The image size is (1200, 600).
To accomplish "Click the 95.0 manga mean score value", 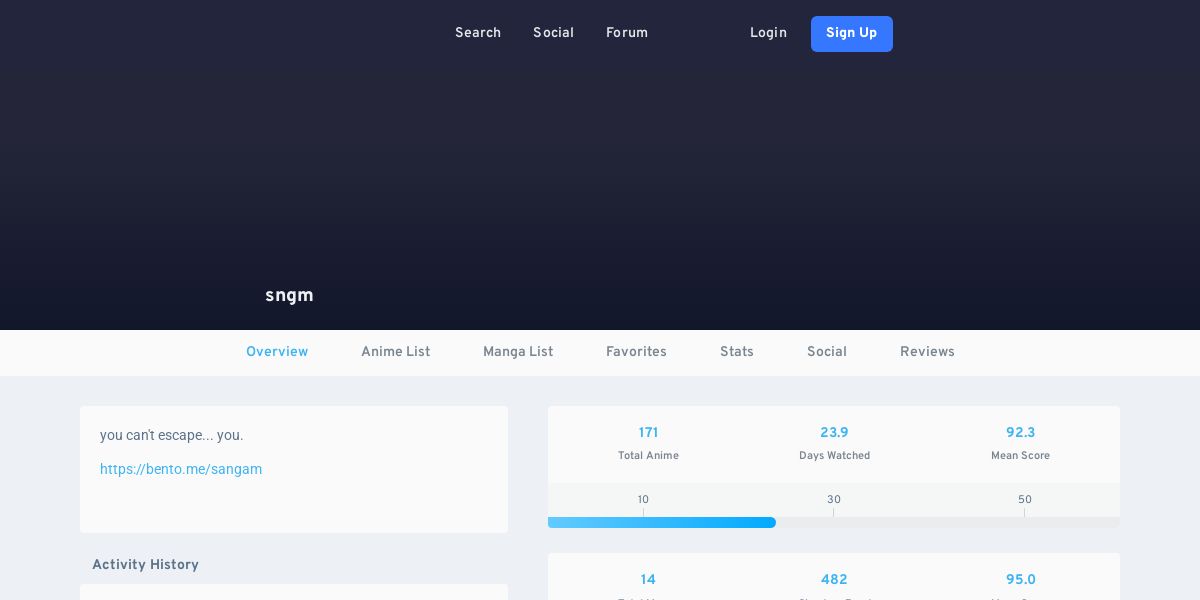I will 1021,580.
